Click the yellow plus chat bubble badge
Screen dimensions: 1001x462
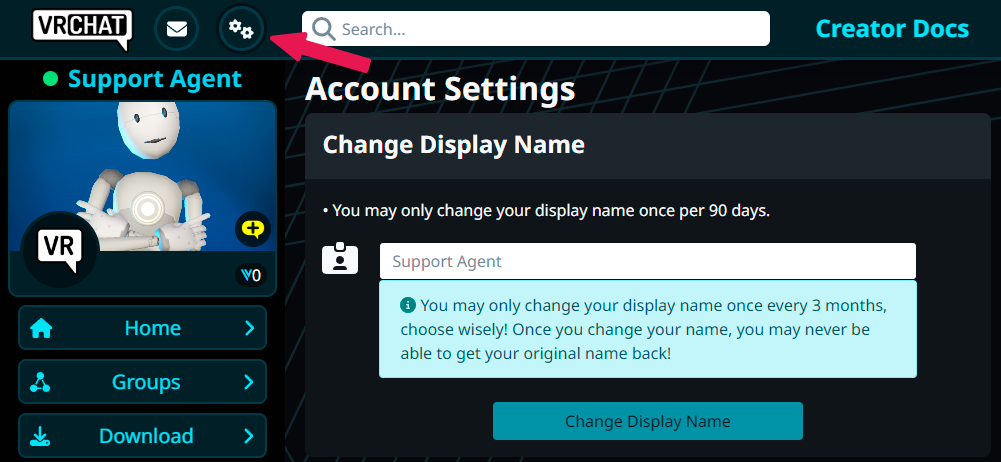tap(253, 228)
